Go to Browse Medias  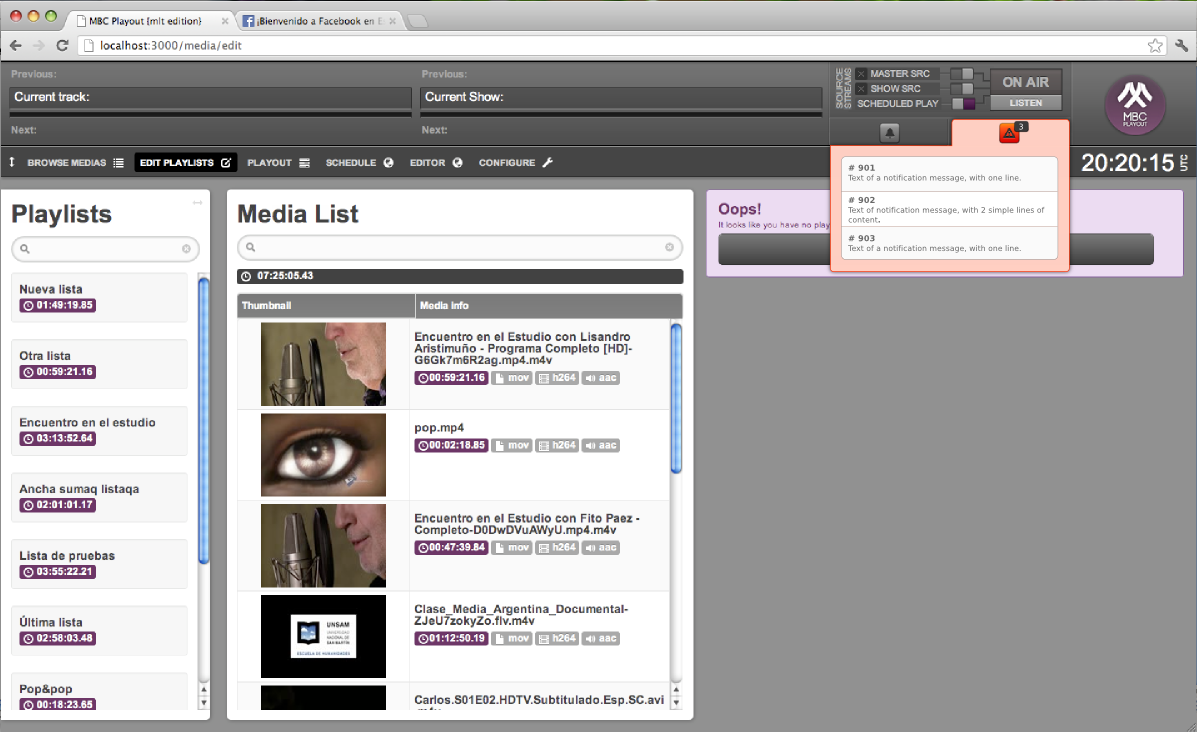click(75, 163)
